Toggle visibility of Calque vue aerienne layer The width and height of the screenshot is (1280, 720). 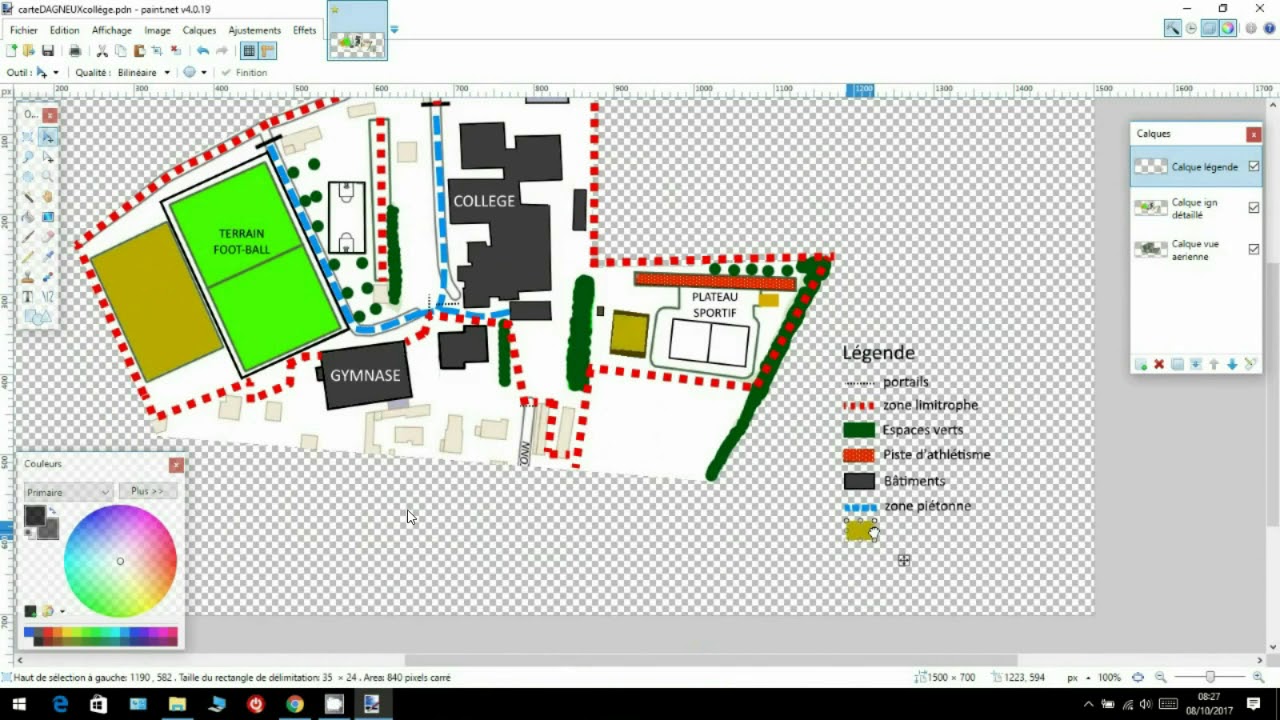coord(1254,249)
